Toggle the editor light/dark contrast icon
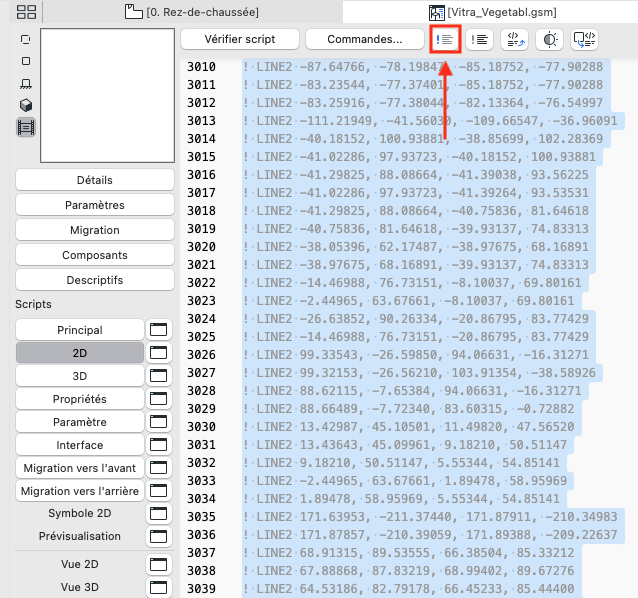Screen dimensions: 638x598 tap(550, 39)
